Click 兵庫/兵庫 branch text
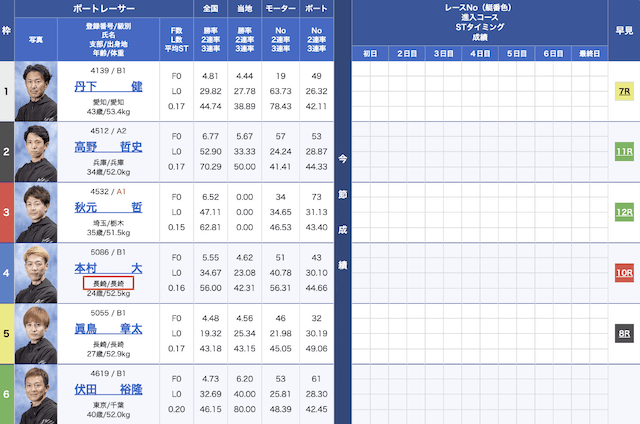The width and height of the screenshot is (640, 424). pyautogui.click(x=108, y=162)
